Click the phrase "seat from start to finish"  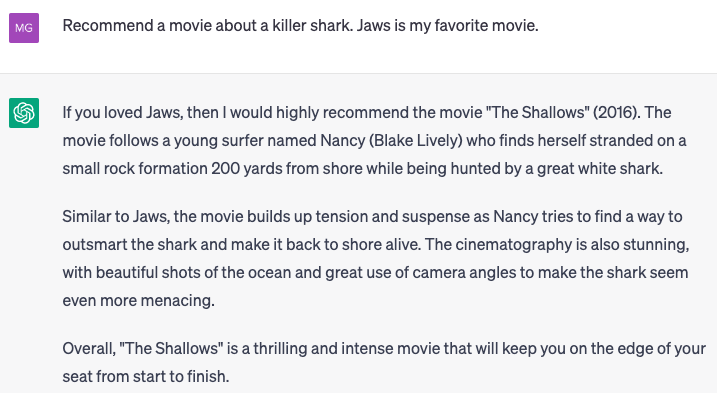pos(145,377)
